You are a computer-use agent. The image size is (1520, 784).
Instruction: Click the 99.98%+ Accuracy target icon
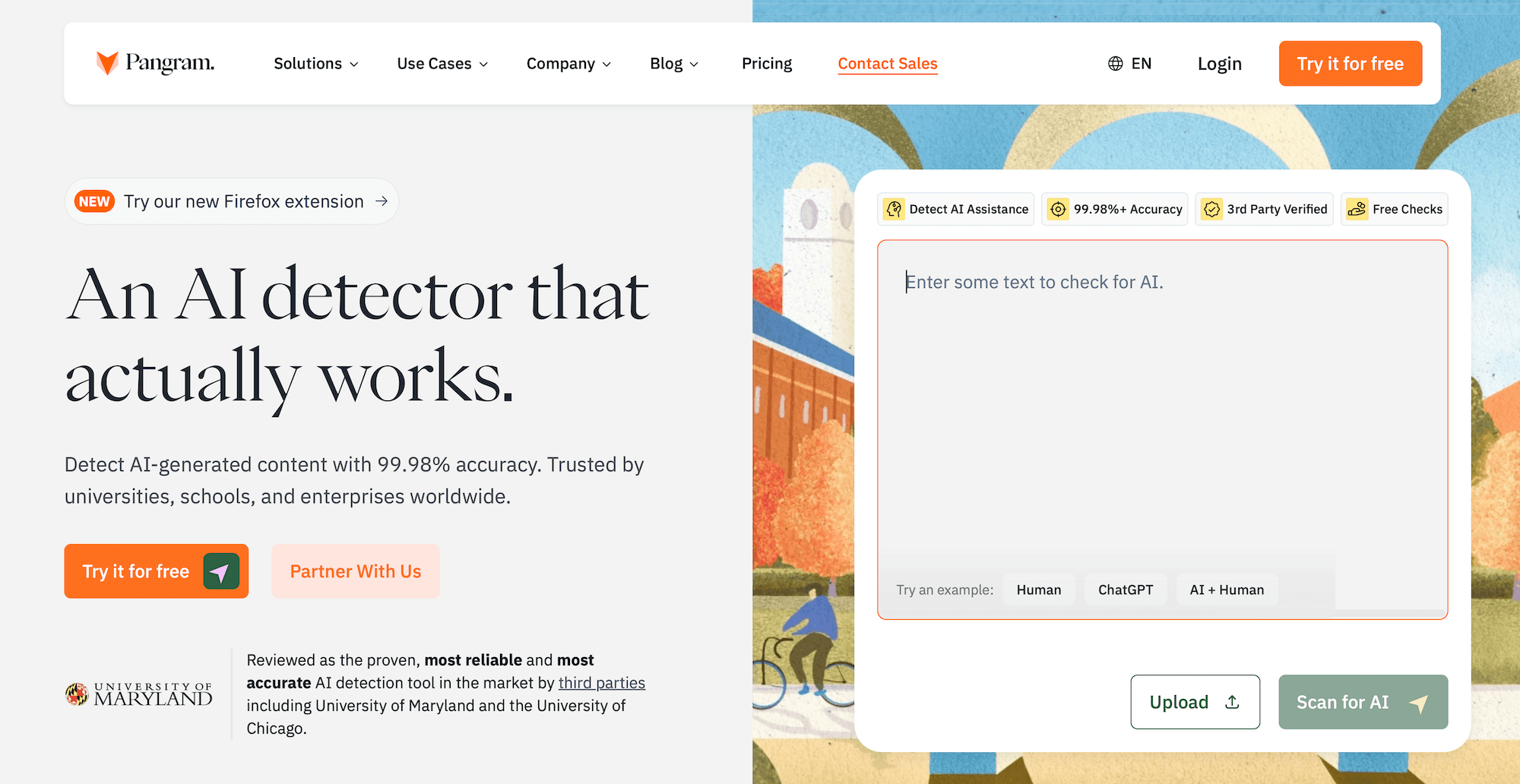[1058, 209]
